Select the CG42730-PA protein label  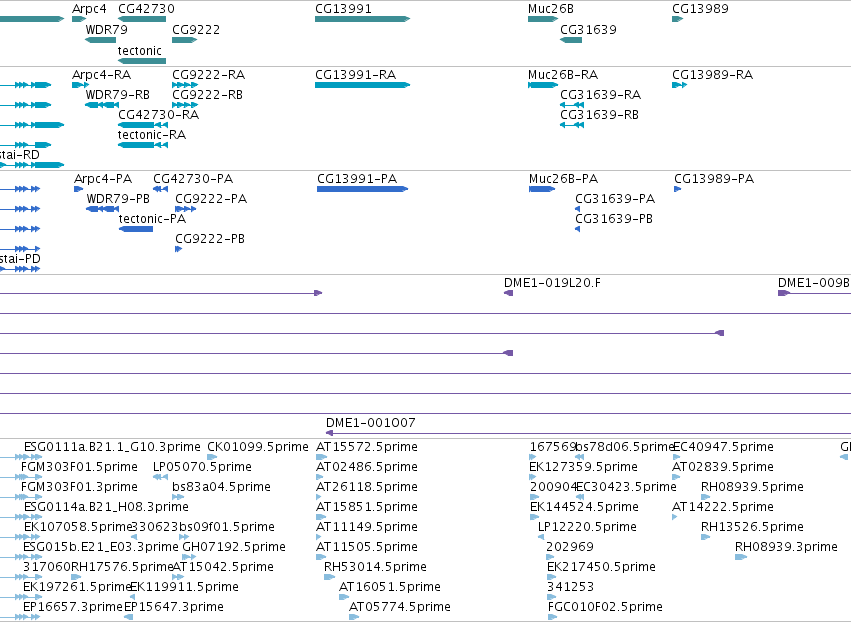(x=193, y=179)
